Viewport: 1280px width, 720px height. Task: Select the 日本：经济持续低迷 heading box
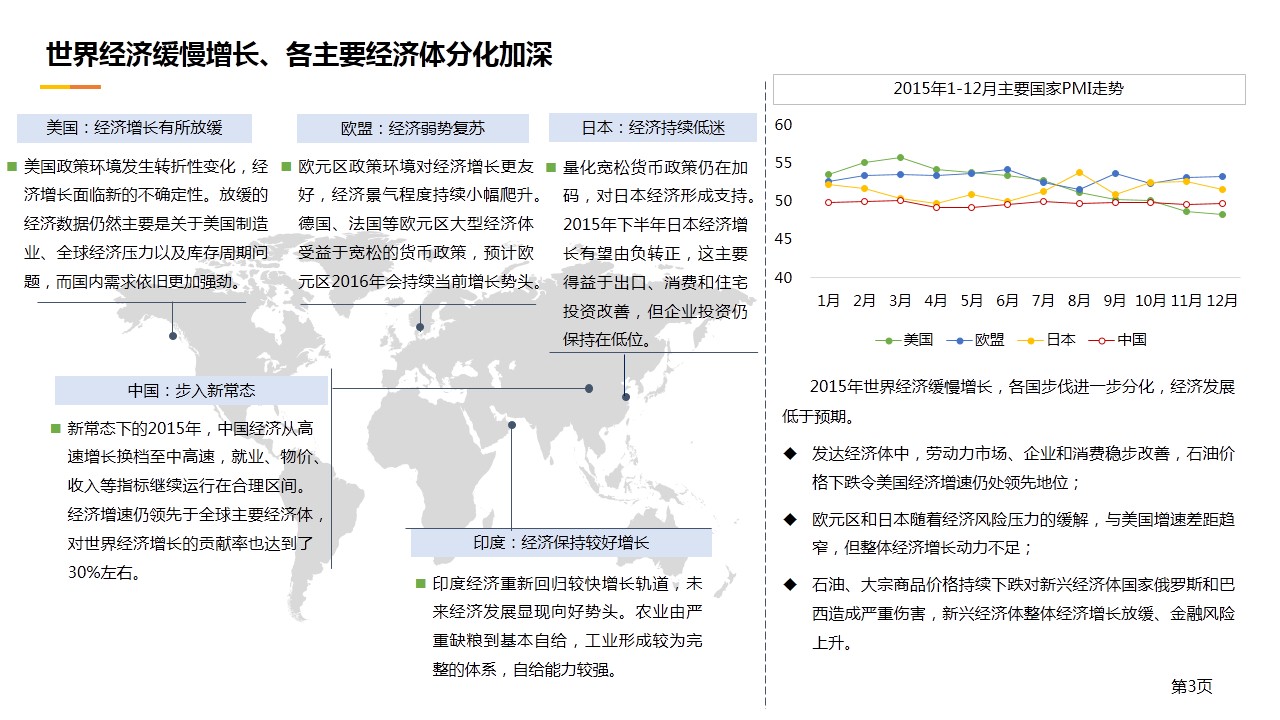[653, 128]
